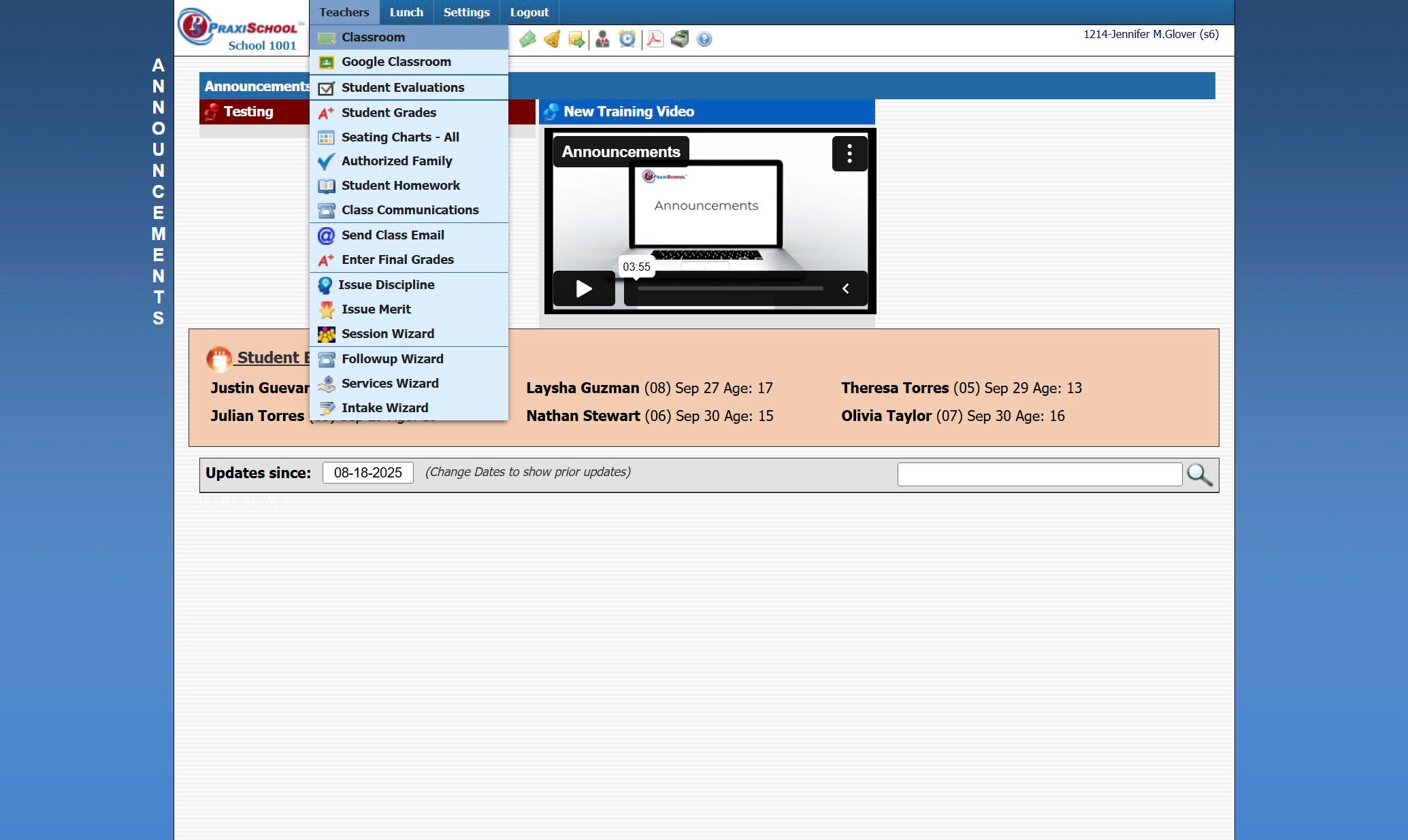Open the Settings menu

click(x=466, y=12)
